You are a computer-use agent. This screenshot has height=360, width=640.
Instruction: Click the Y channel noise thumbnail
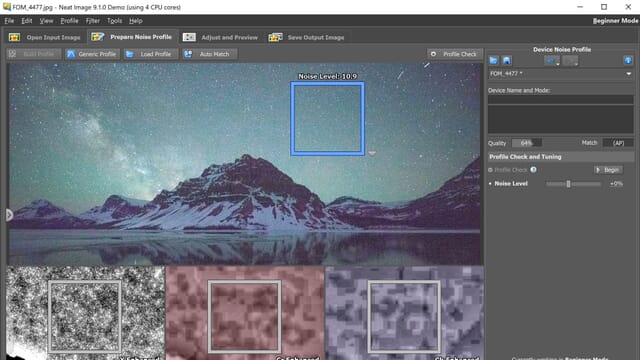point(85,313)
